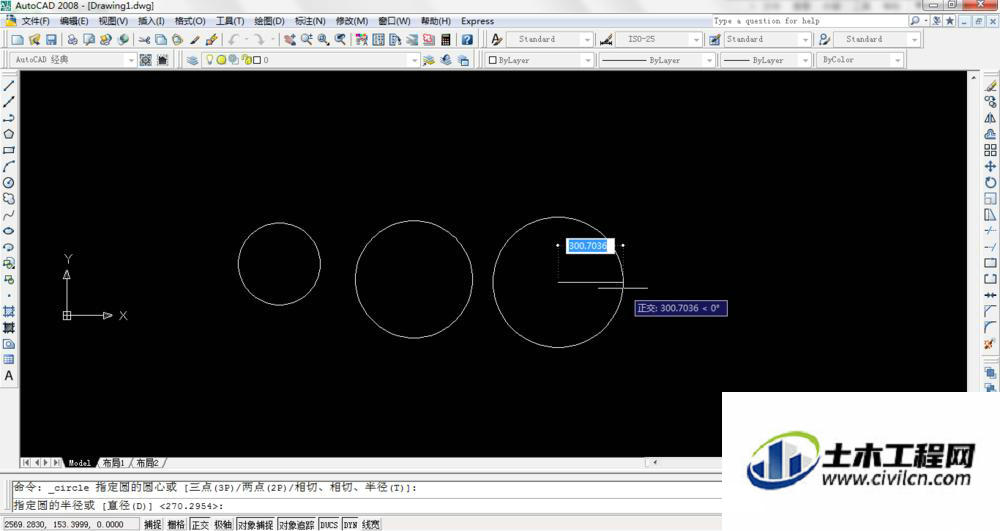Click the 'Type a question for help' field

(809, 21)
